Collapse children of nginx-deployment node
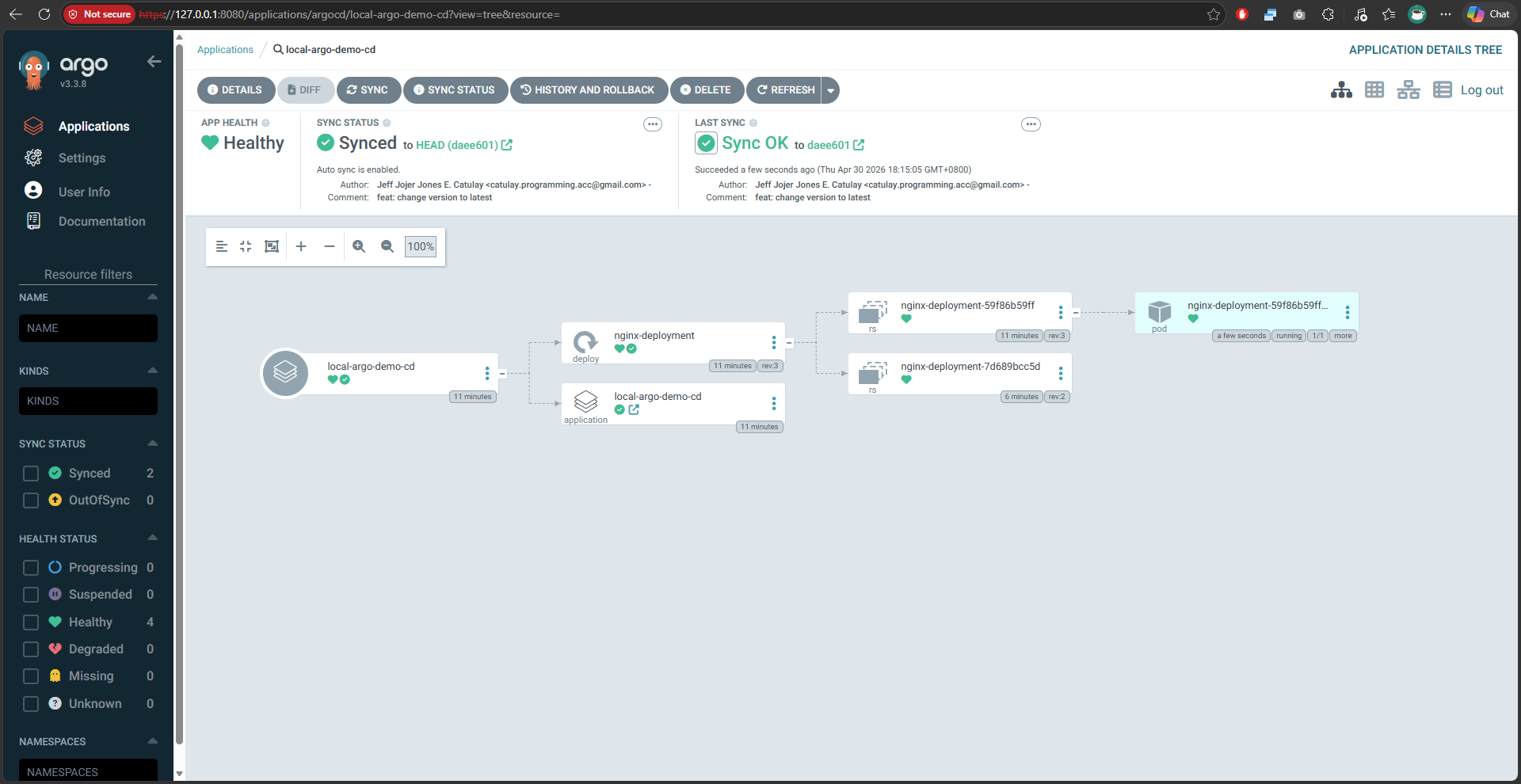Screen dimensions: 1521x784 (x=789, y=343)
